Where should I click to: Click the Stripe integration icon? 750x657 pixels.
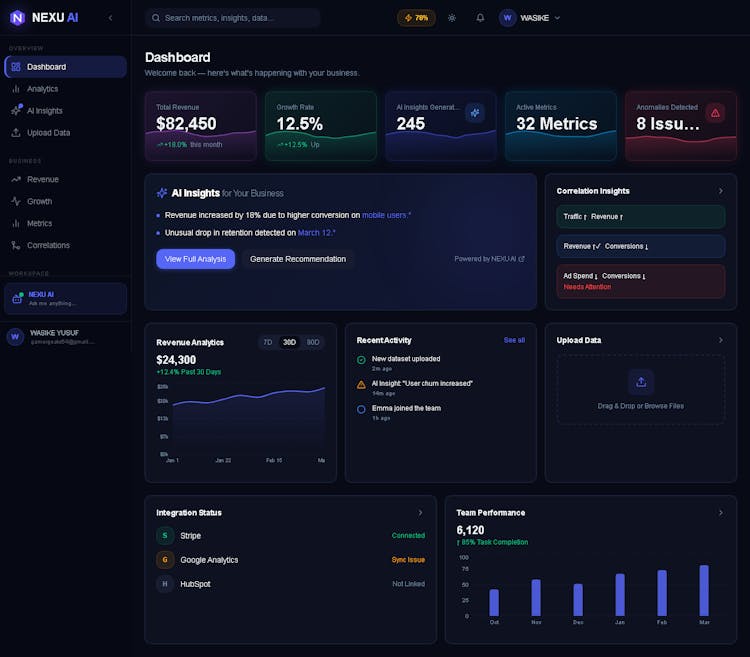tap(165, 536)
